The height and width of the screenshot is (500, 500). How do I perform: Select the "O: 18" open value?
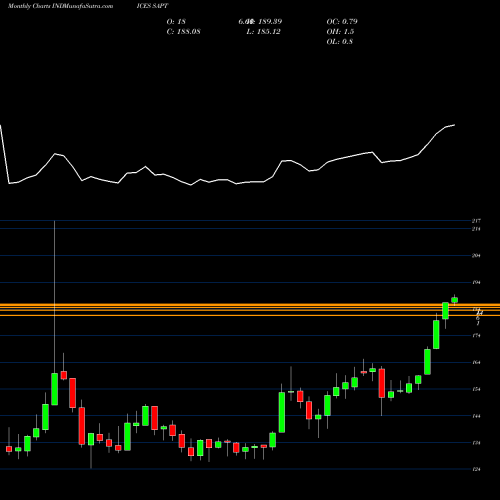[176, 22]
